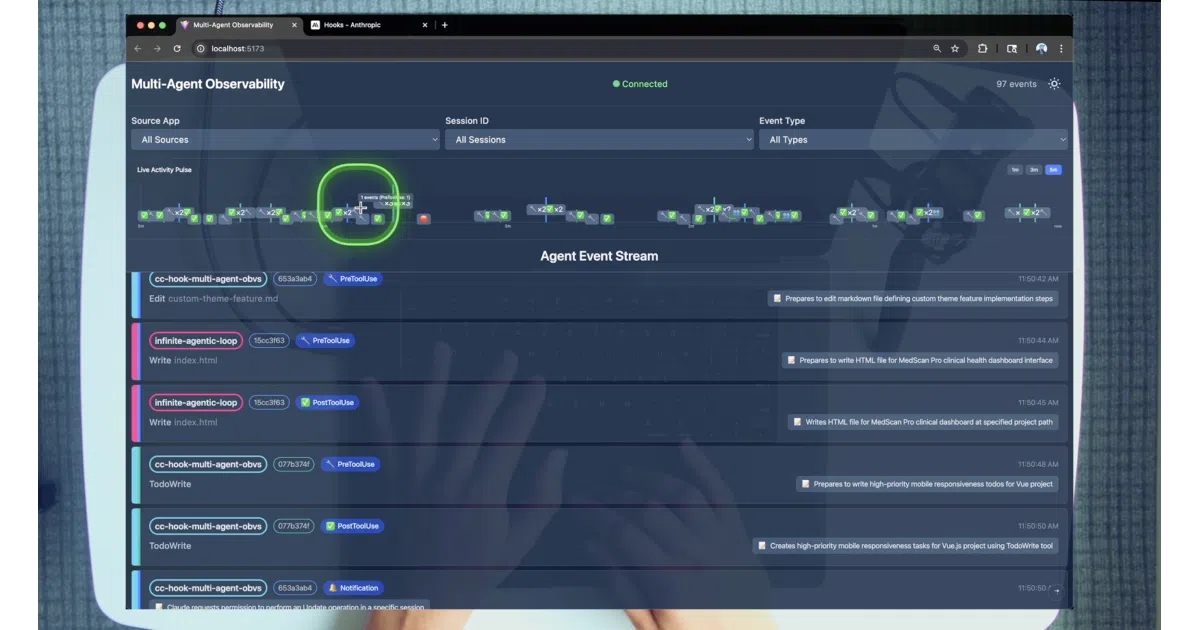Click session 077b374f badge in 11:50:48 AM row
The image size is (1200, 630).
tap(294, 465)
